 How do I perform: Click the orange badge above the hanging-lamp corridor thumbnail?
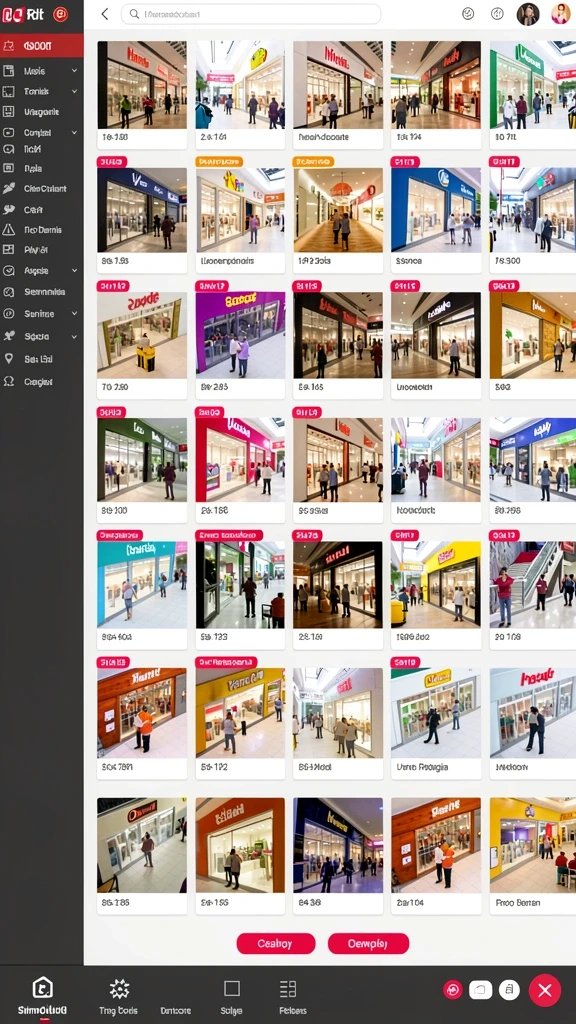tap(313, 161)
